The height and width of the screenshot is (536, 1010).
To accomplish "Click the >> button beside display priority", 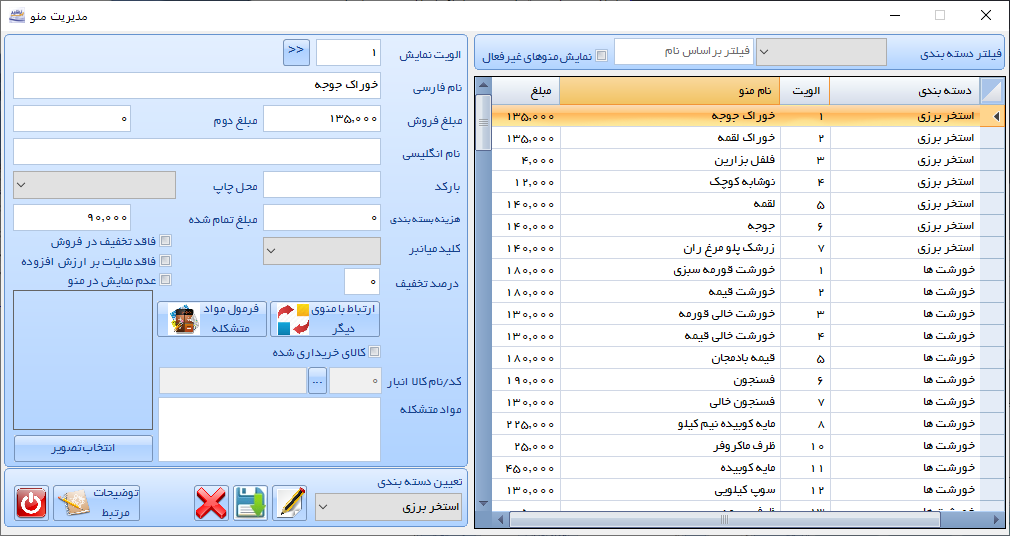I will point(296,53).
